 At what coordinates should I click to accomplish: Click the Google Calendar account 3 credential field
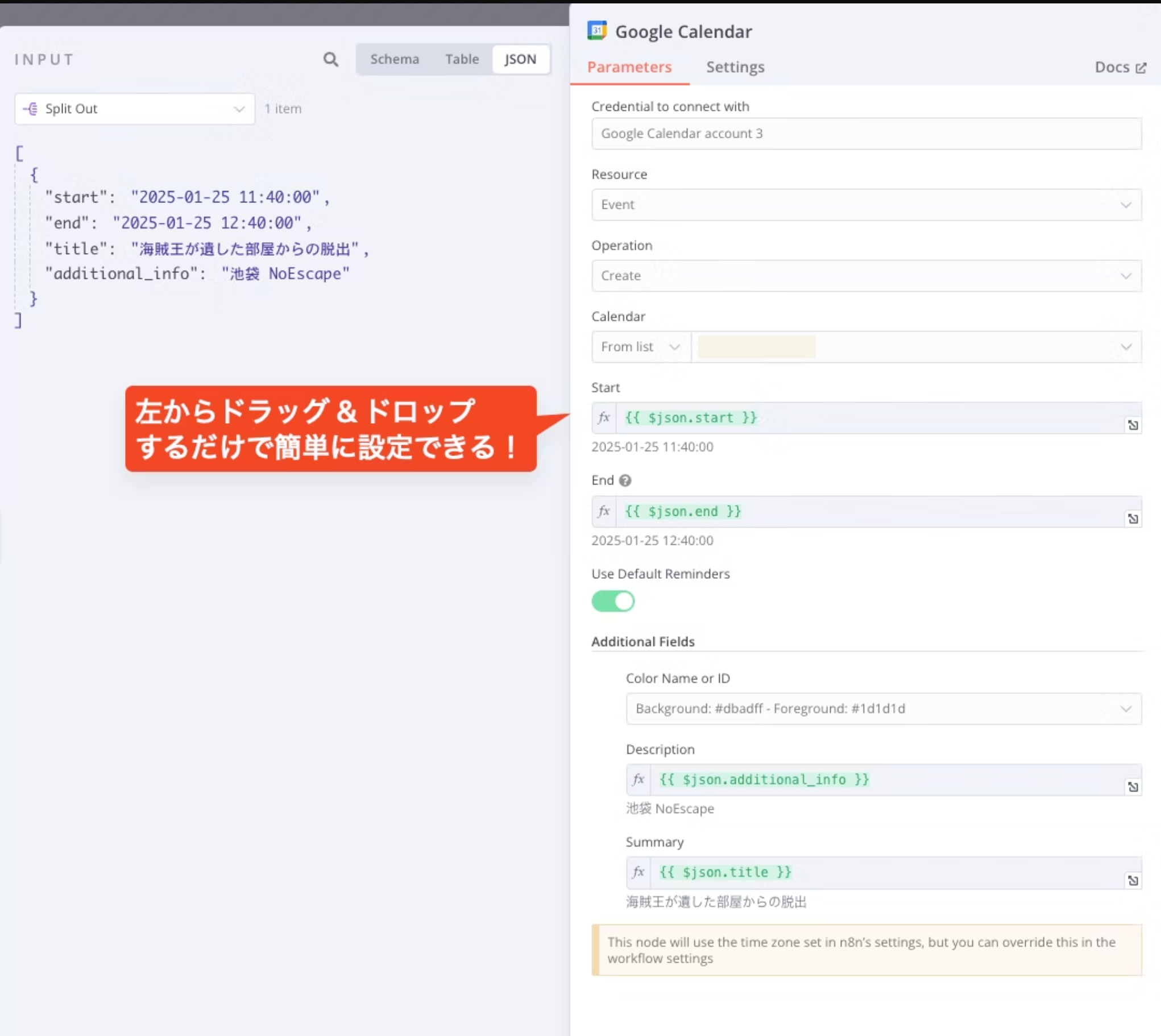[x=865, y=134]
